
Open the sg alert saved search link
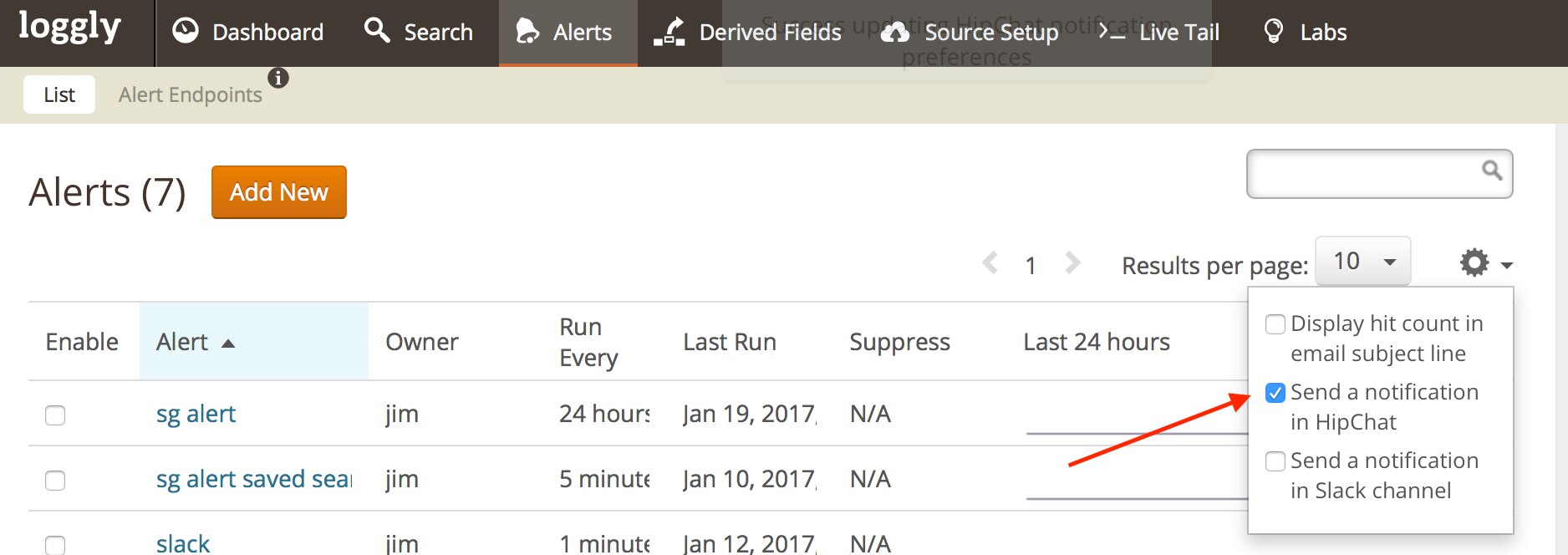(254, 479)
